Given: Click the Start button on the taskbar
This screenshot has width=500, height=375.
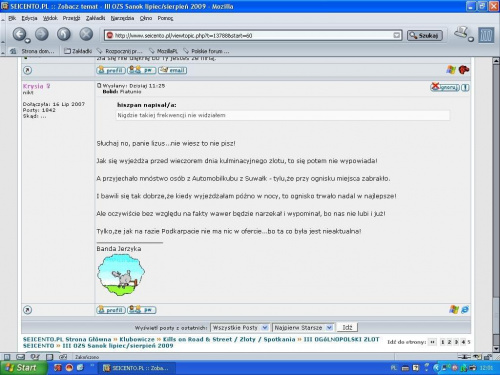Looking at the screenshot, I should click(23, 368).
